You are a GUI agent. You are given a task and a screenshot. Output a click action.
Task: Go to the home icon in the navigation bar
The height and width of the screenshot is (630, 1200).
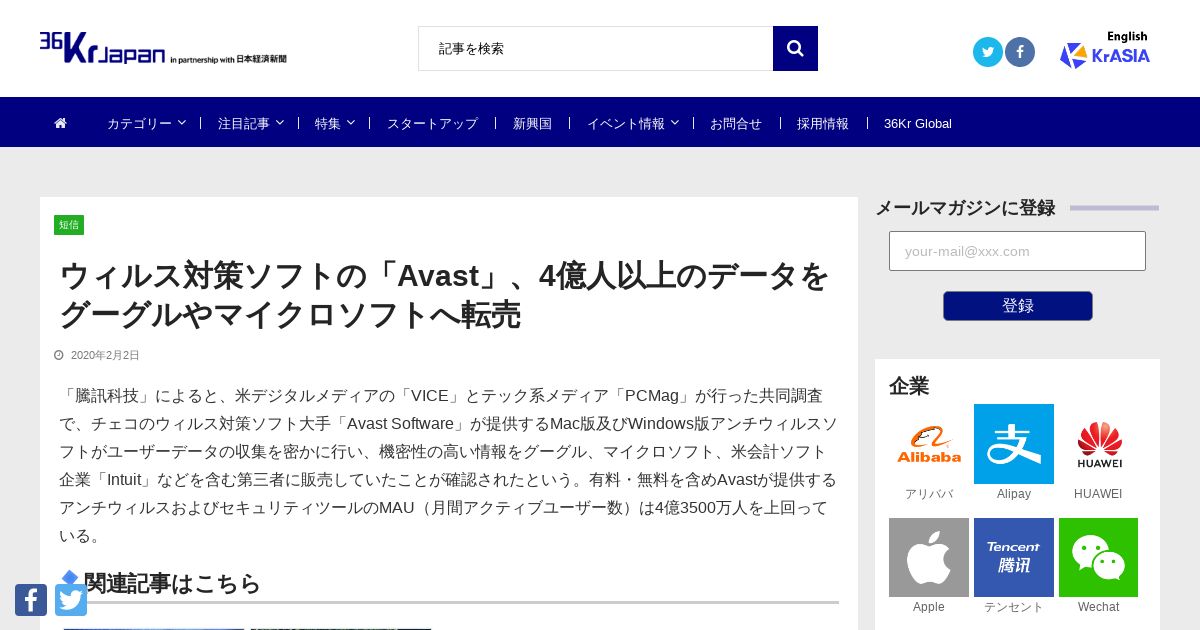[61, 123]
